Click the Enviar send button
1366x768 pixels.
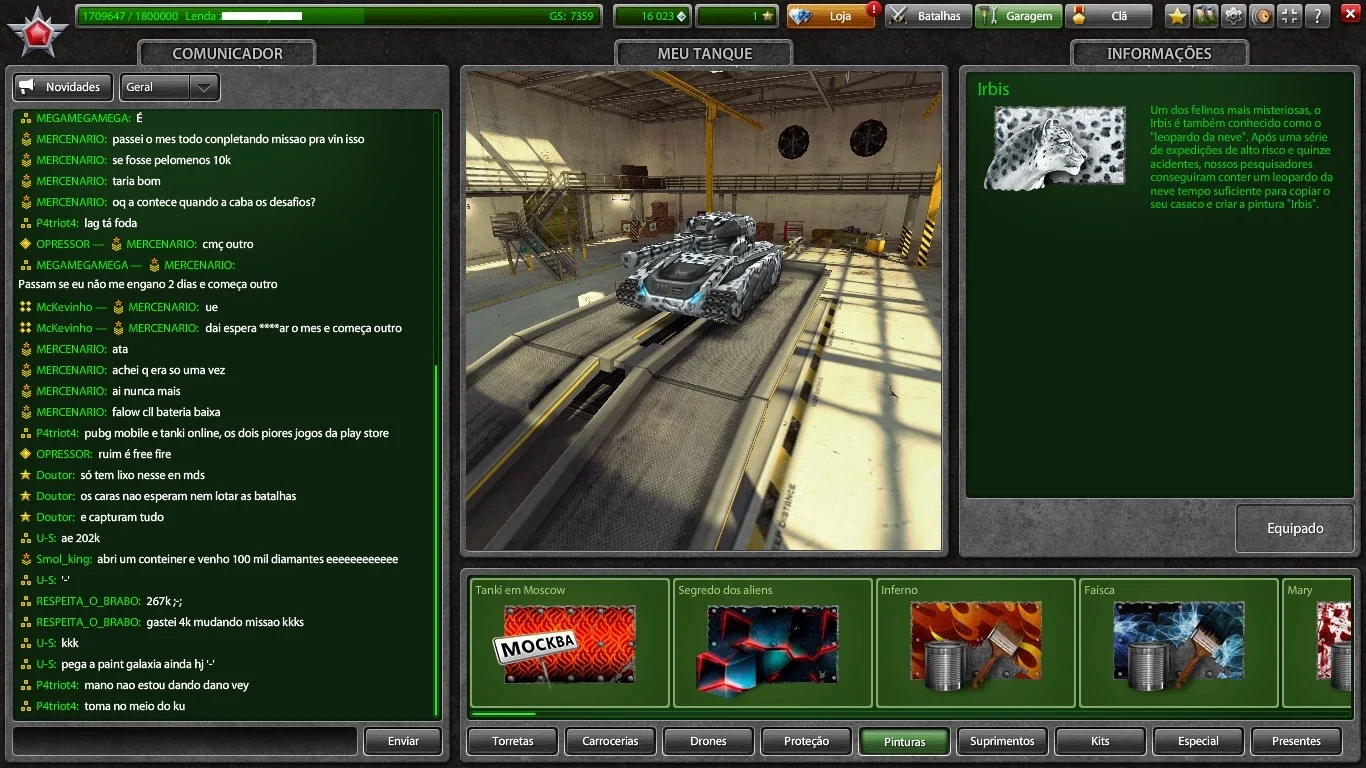[x=403, y=741]
